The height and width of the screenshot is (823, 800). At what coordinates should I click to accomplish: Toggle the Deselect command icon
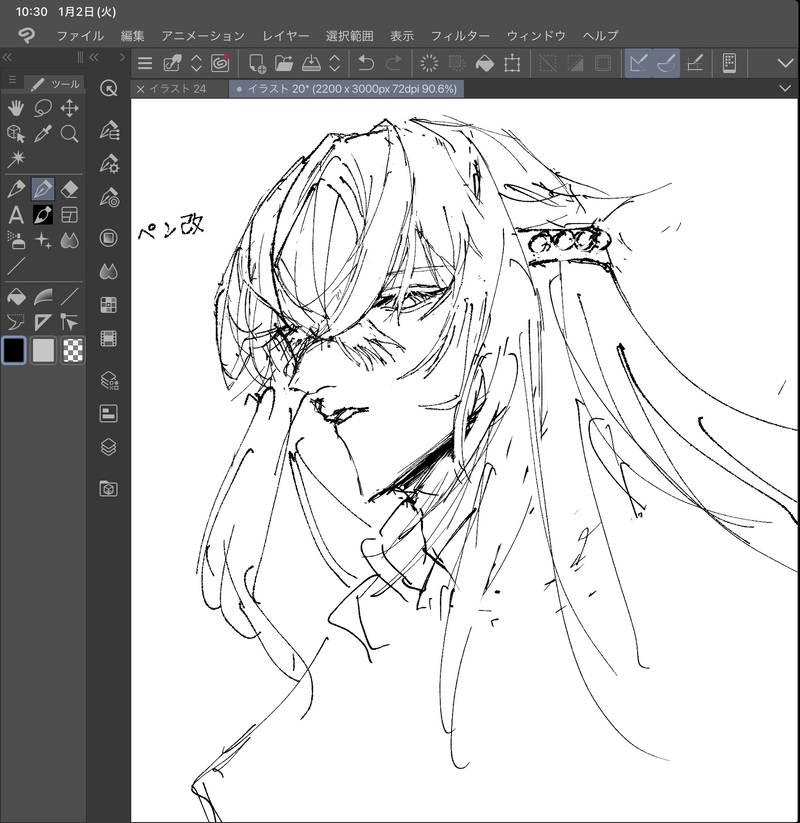click(548, 63)
